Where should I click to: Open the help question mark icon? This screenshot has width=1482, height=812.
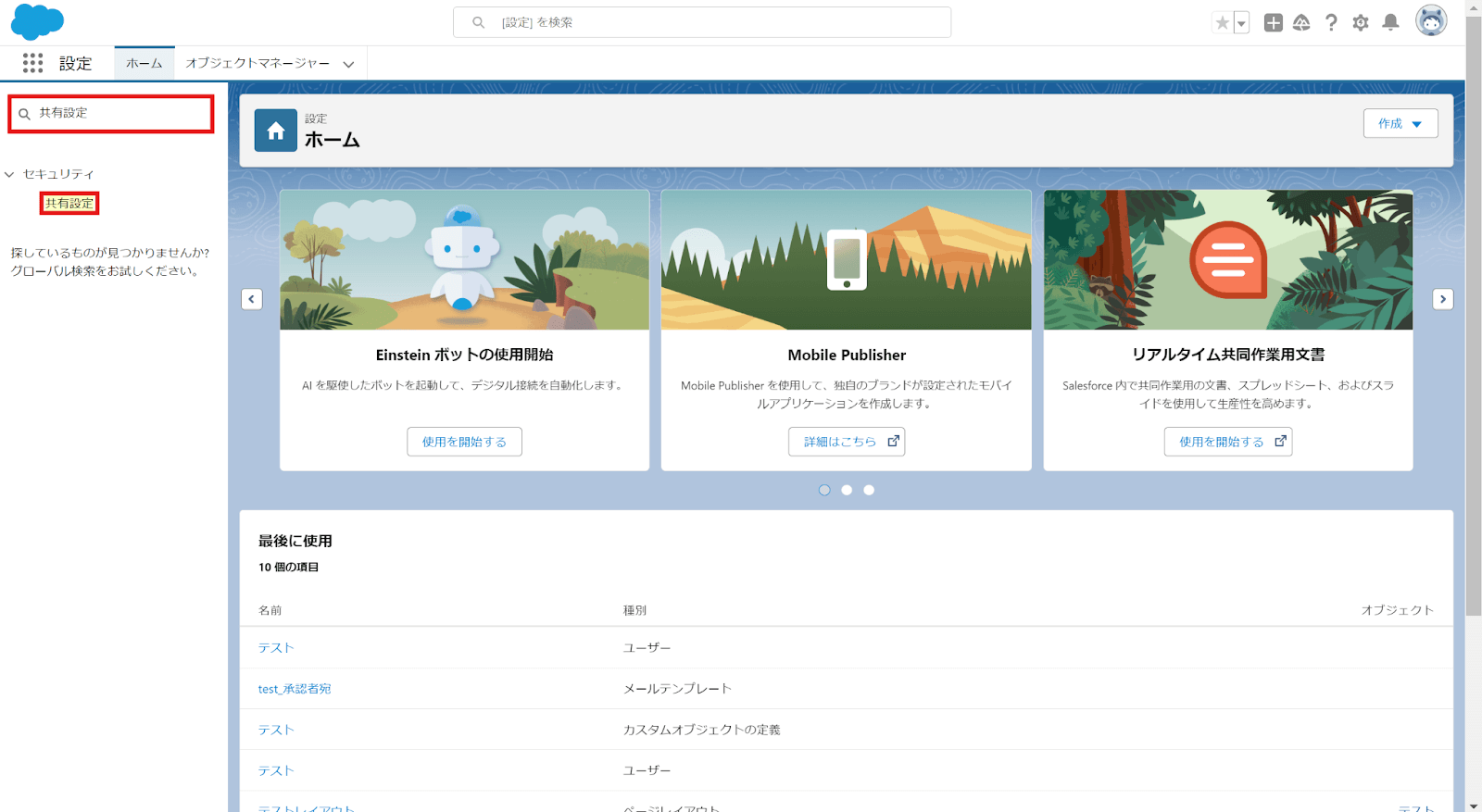click(x=1331, y=23)
